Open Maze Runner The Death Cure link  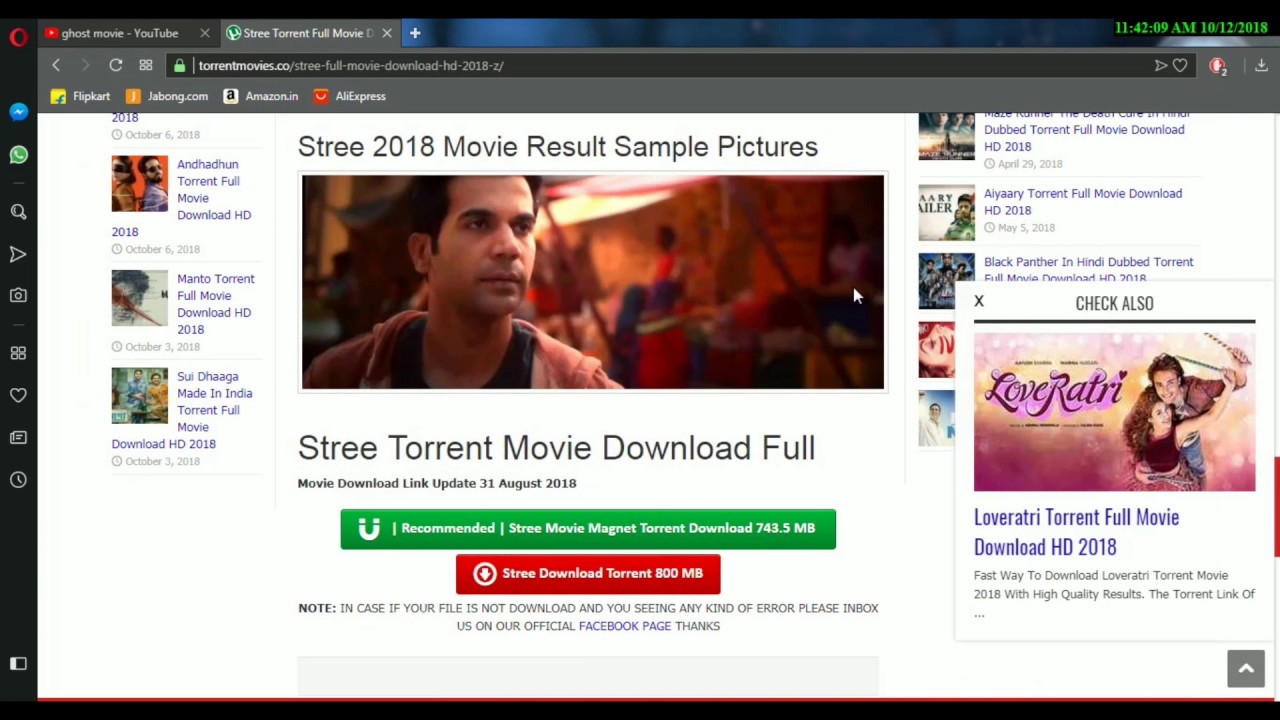tap(1084, 130)
